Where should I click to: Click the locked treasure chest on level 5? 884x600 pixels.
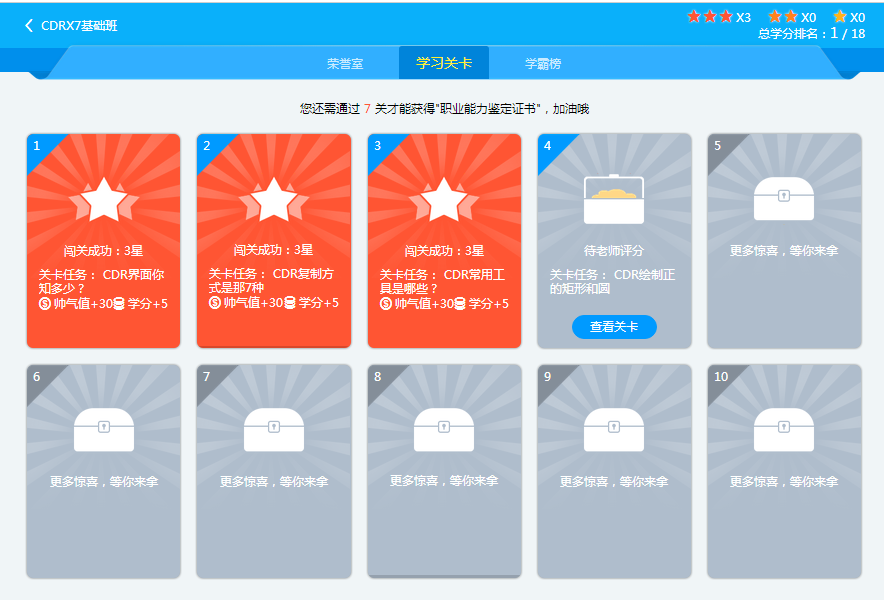784,199
